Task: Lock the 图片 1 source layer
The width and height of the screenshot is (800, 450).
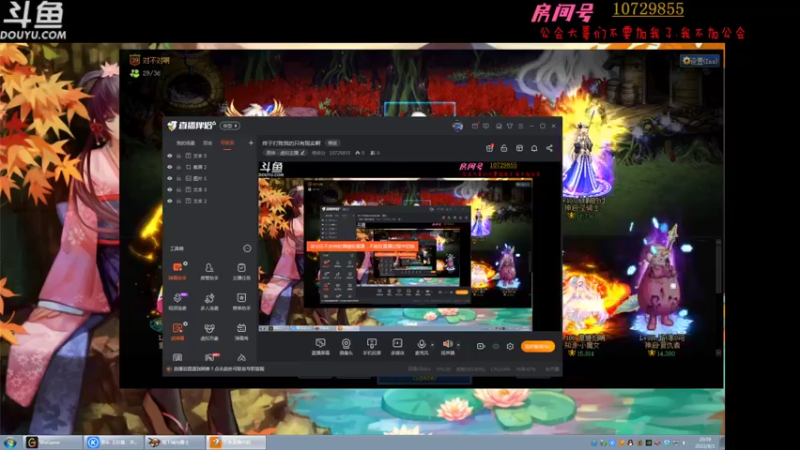Action: (179, 178)
